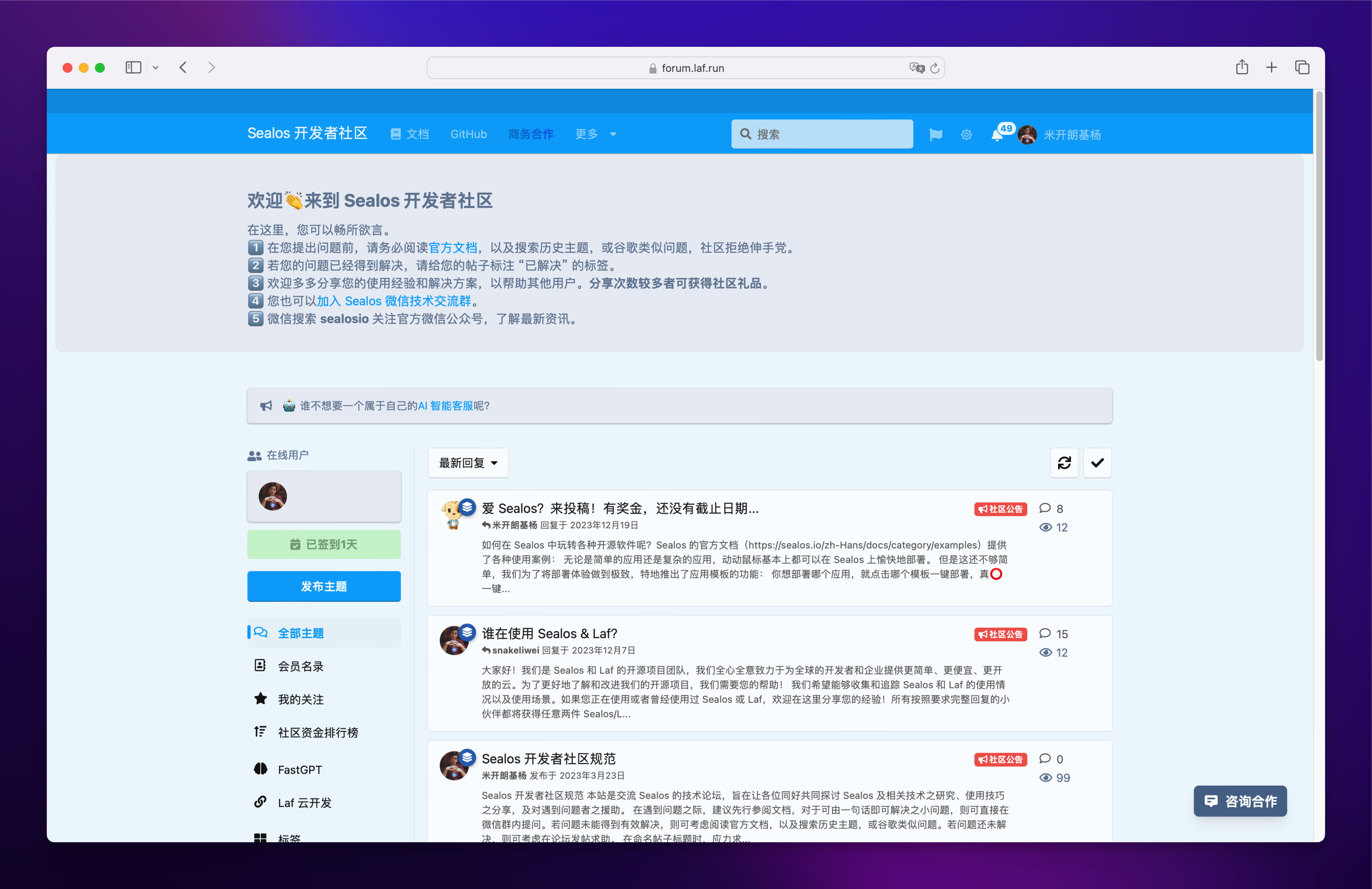This screenshot has width=1372, height=889.
Task: Click the link icon beside Laf 云开发
Action: (261, 801)
